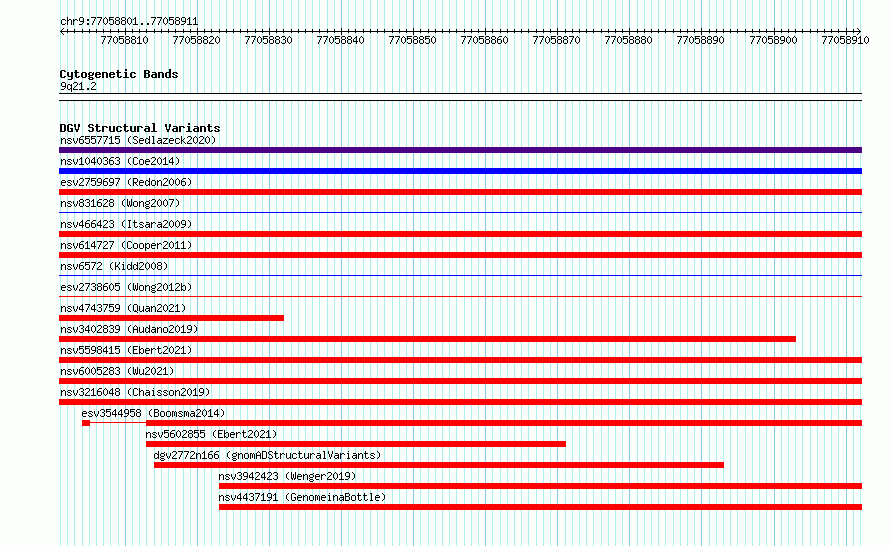Click the small red esv3544958 left block
This screenshot has width=890, height=546.
click(x=86, y=423)
